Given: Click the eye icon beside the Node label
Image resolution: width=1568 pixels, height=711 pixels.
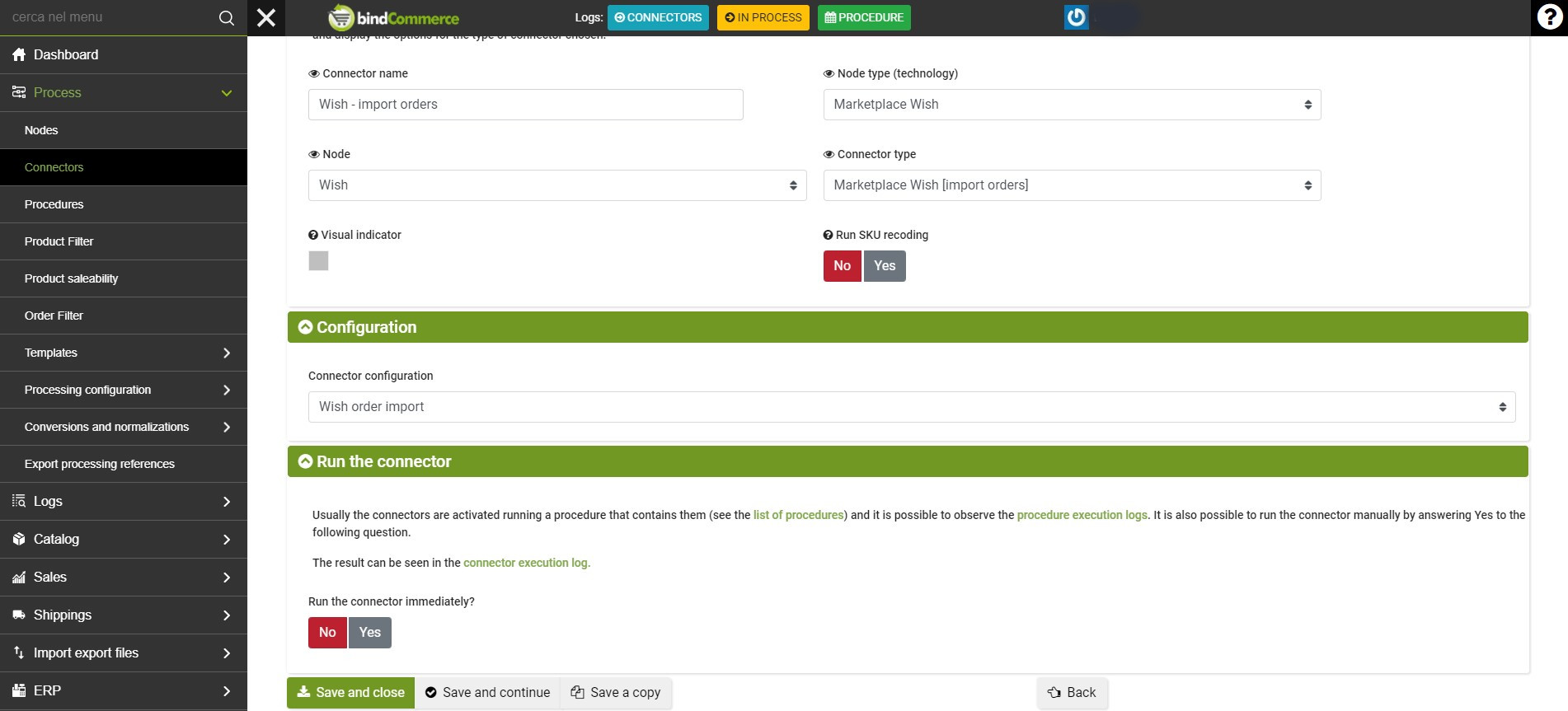Looking at the screenshot, I should click(x=313, y=154).
